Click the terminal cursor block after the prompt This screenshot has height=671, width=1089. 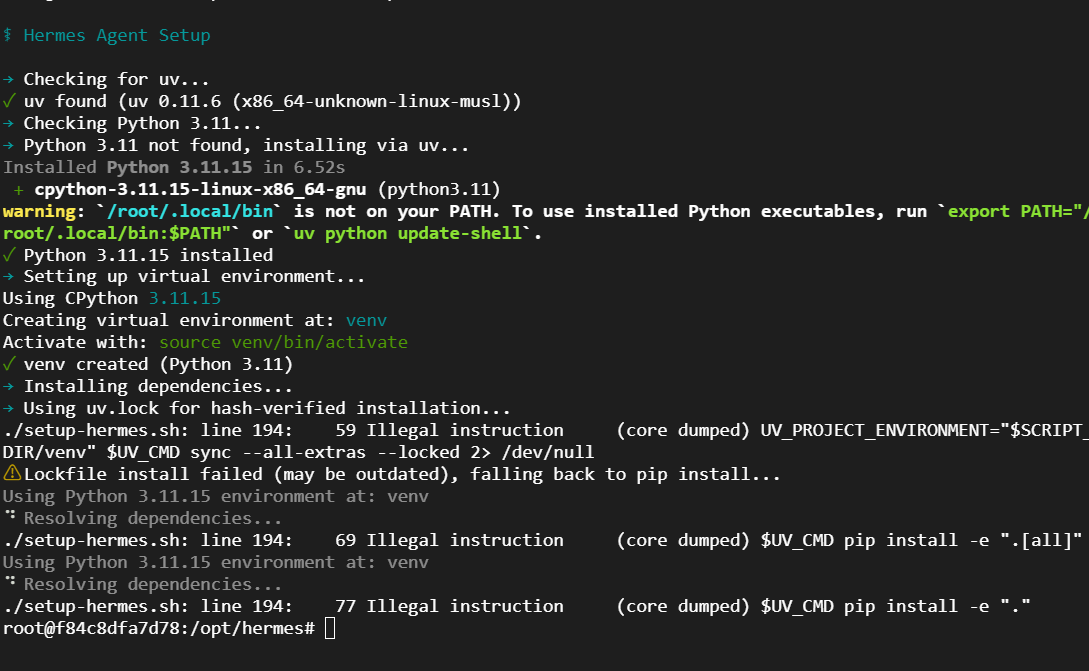click(330, 628)
